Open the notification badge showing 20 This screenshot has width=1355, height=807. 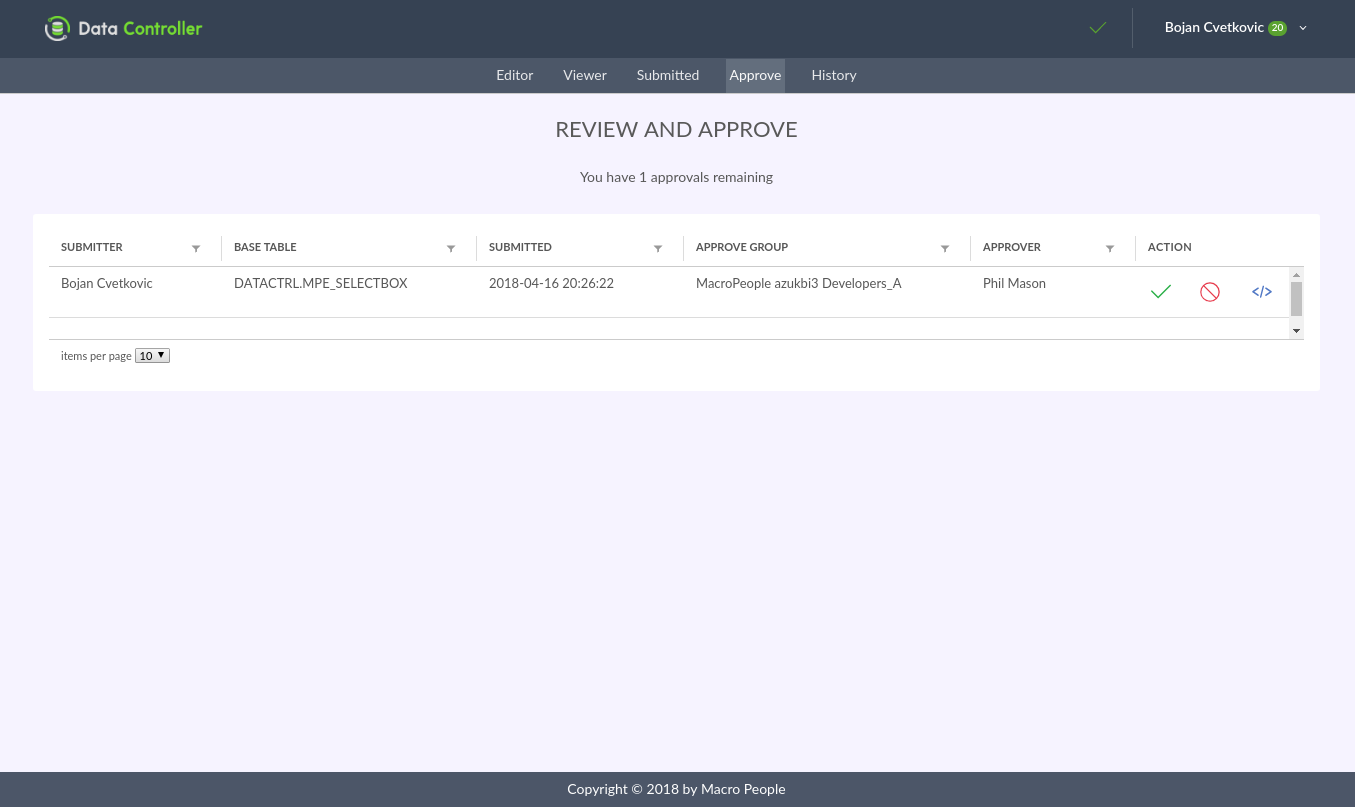(x=1277, y=28)
